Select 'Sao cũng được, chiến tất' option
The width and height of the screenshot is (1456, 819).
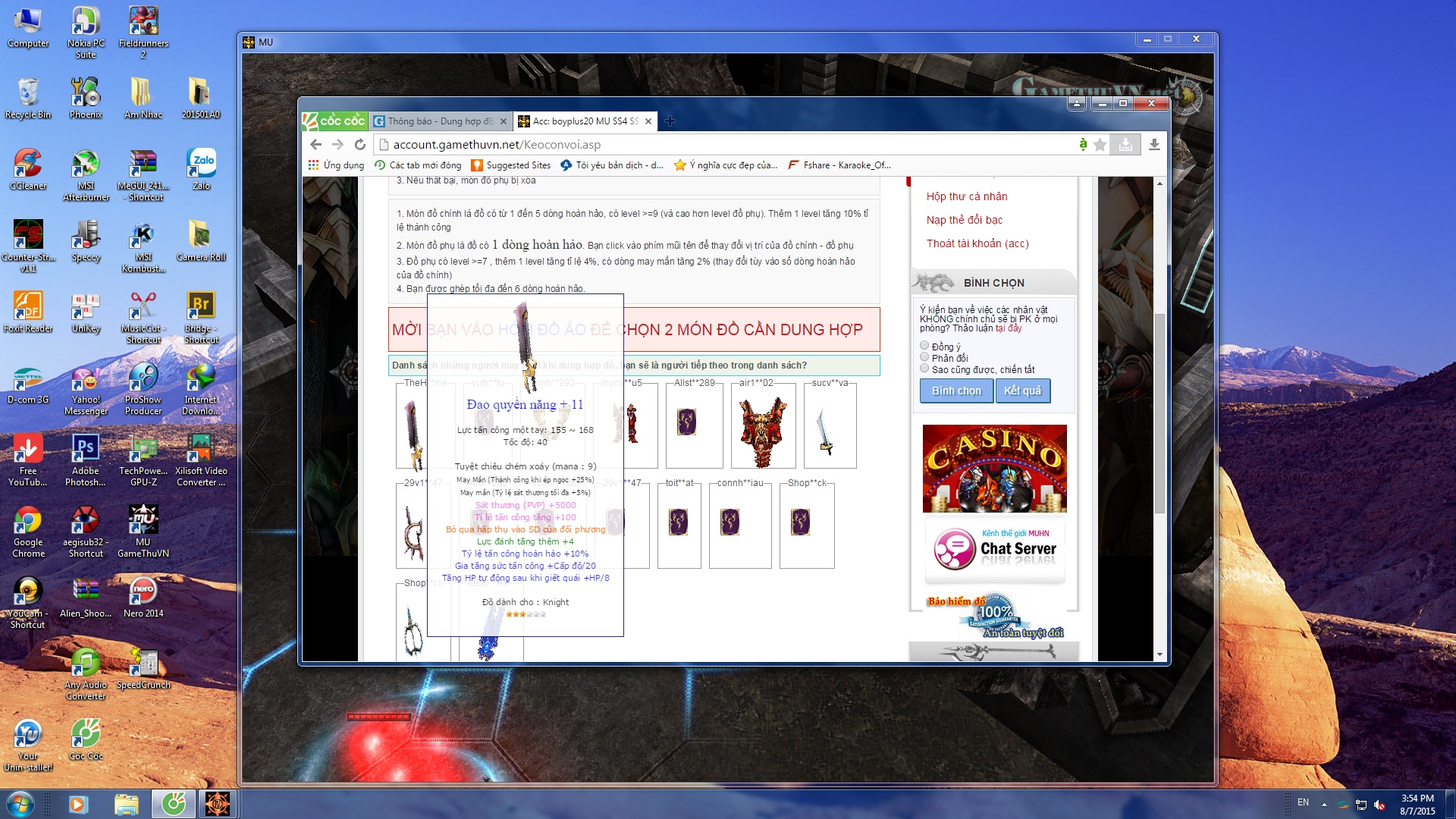click(x=924, y=369)
